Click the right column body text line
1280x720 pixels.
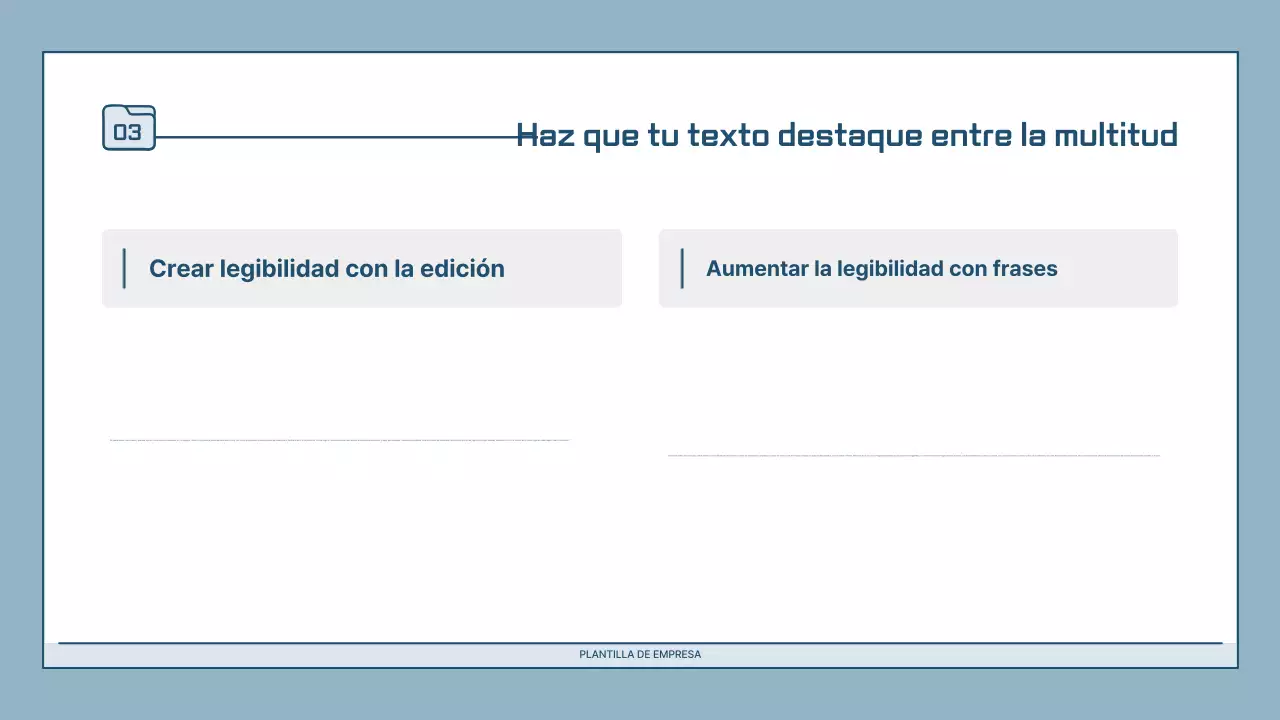(x=913, y=455)
